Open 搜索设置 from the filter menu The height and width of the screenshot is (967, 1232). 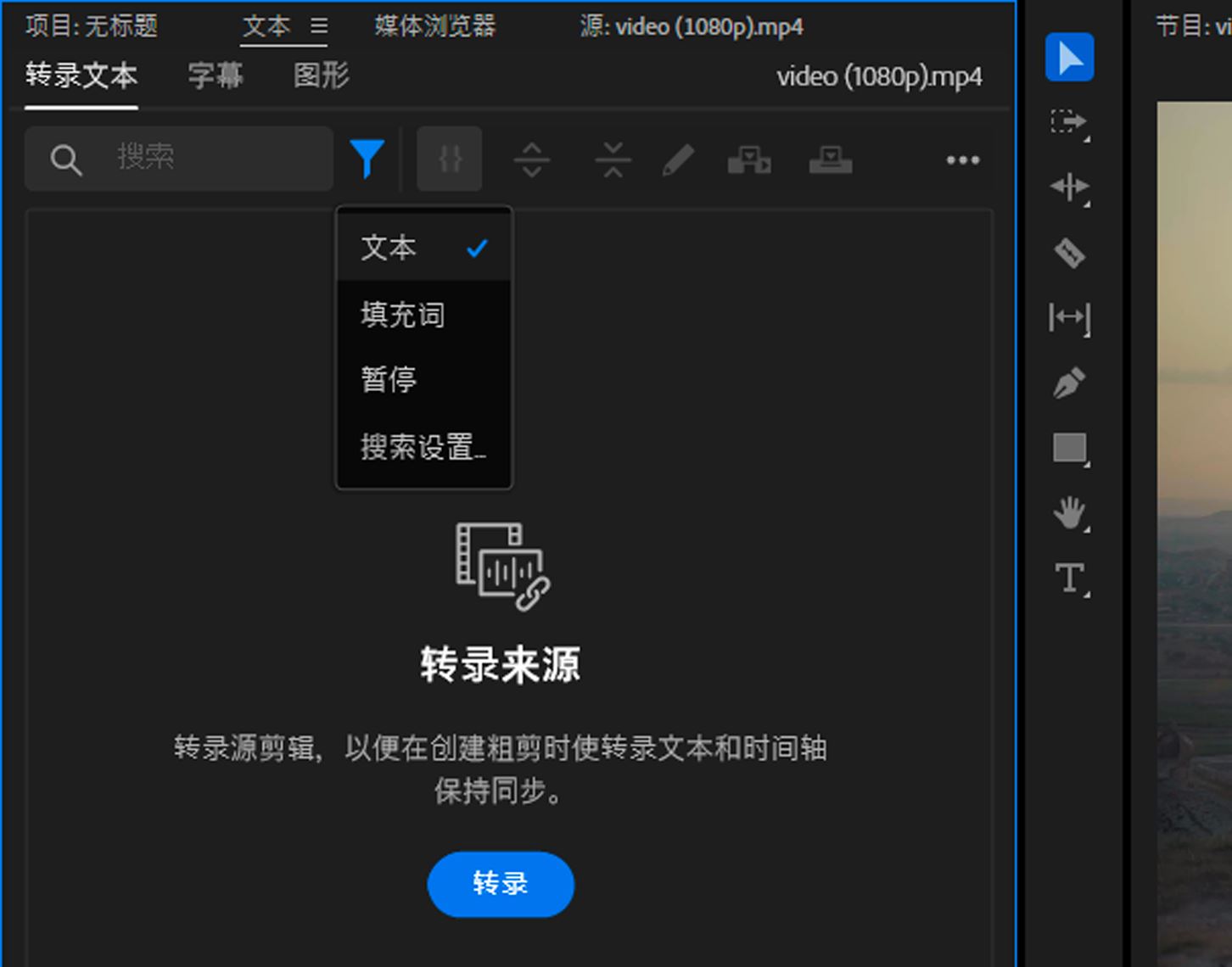point(423,446)
